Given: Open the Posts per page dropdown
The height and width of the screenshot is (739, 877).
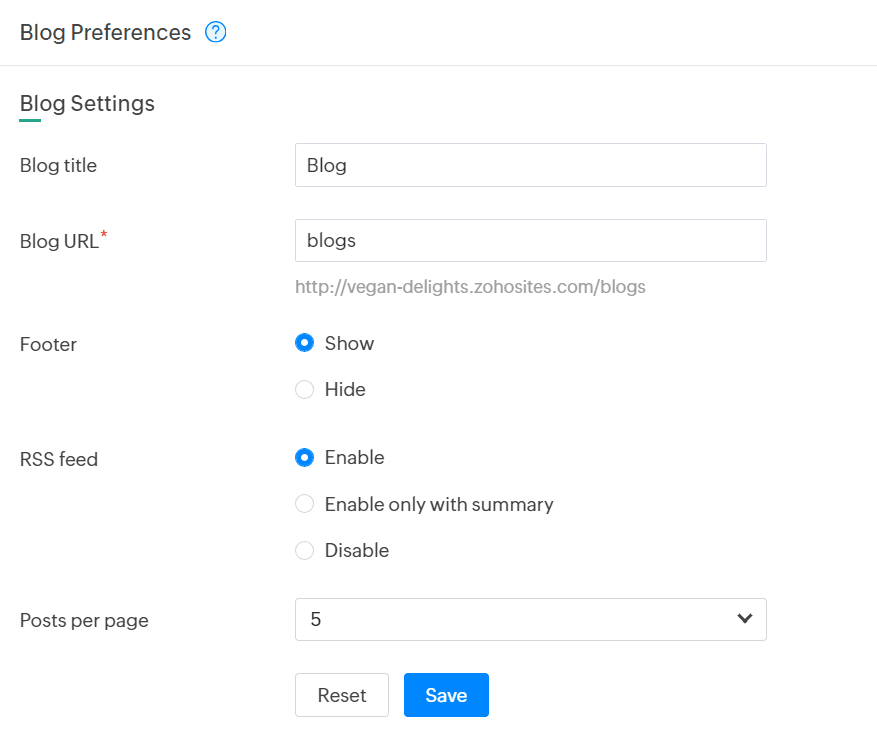Looking at the screenshot, I should tap(531, 619).
